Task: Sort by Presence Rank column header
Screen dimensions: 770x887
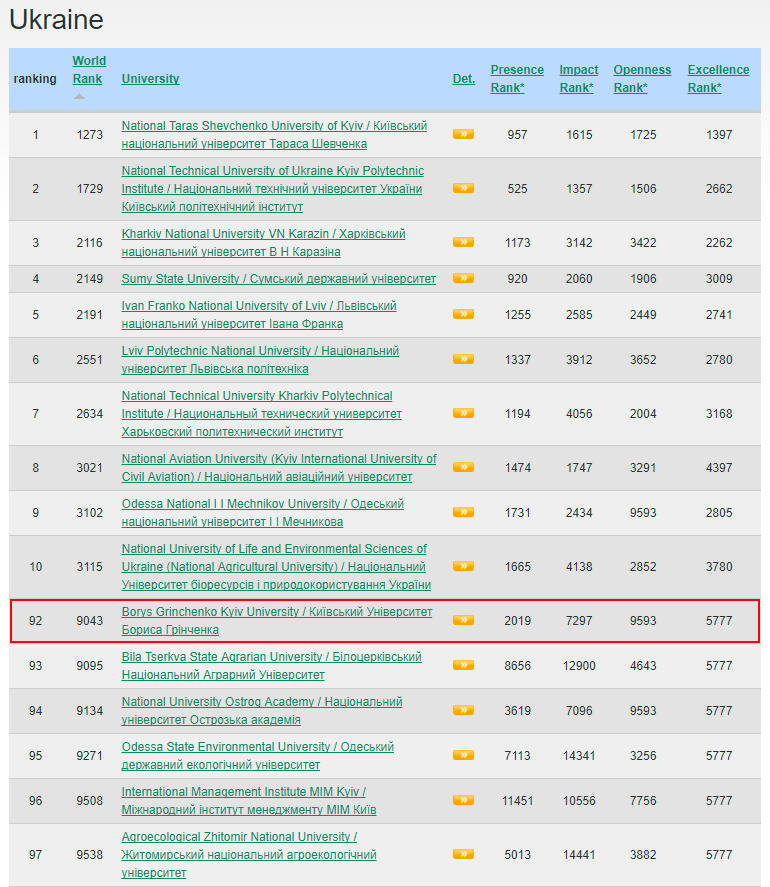Action: click(517, 79)
